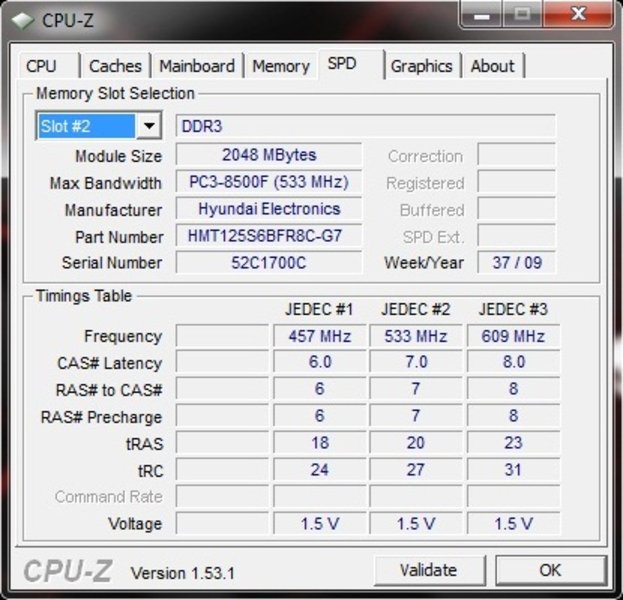The image size is (623, 600).
Task: Click the JEDEC #1 column header
Action: (319, 310)
